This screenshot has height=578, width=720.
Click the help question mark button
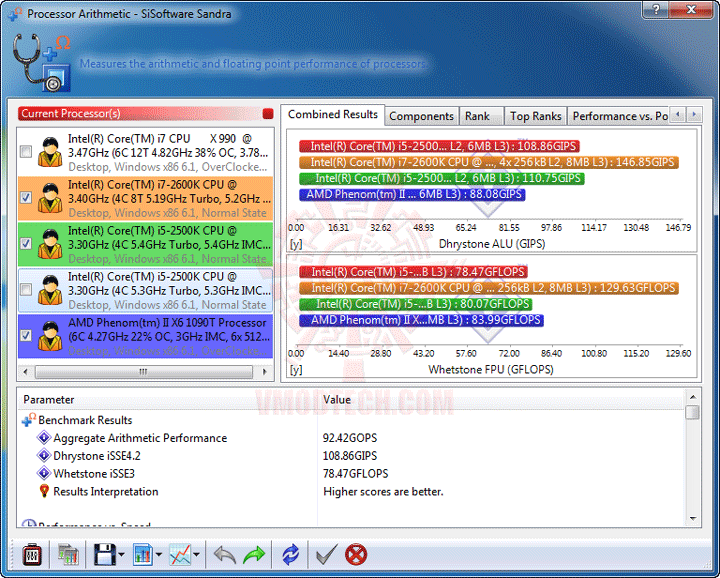click(x=656, y=9)
